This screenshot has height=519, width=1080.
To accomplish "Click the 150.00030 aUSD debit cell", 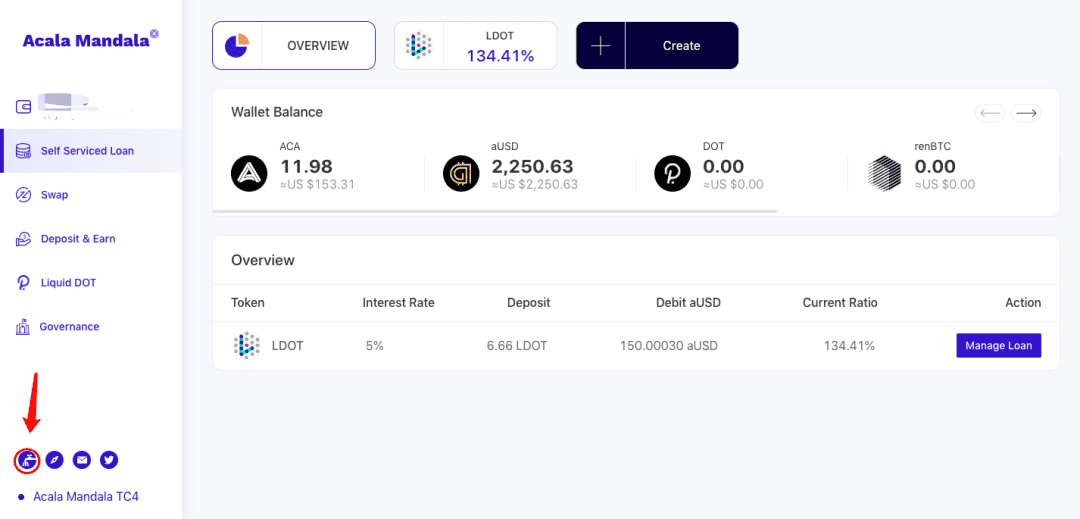I will point(669,346).
